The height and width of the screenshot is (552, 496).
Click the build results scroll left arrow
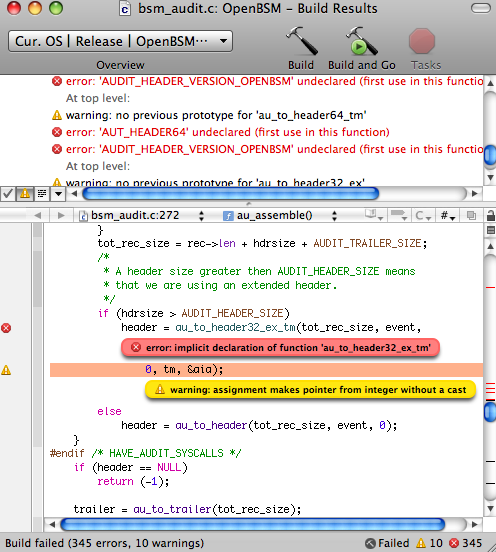coord(74,194)
